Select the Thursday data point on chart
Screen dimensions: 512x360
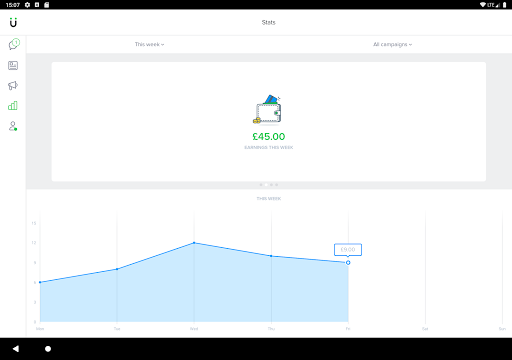[x=271, y=256]
